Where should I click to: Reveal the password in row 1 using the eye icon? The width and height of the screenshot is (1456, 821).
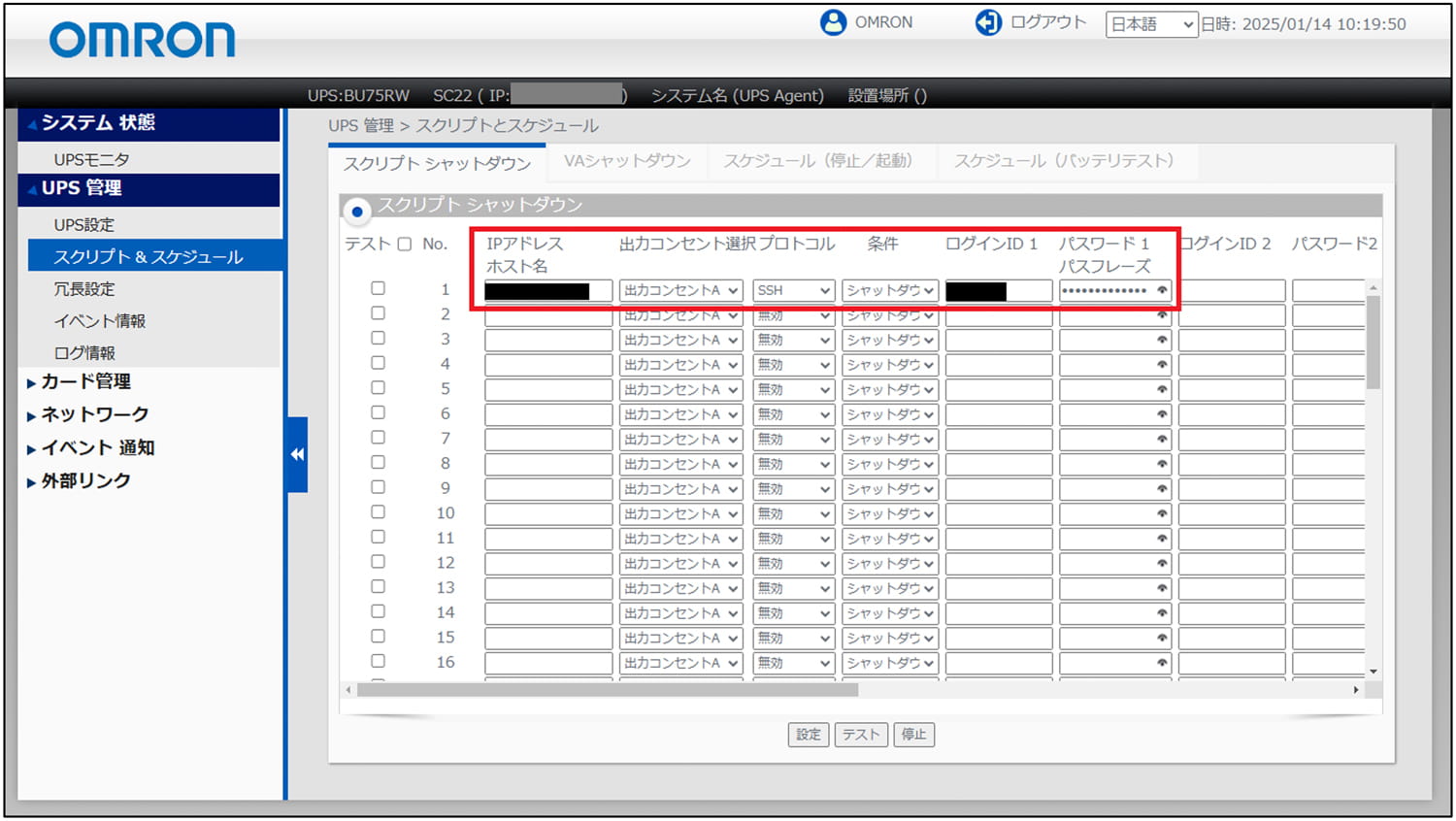tap(1162, 290)
